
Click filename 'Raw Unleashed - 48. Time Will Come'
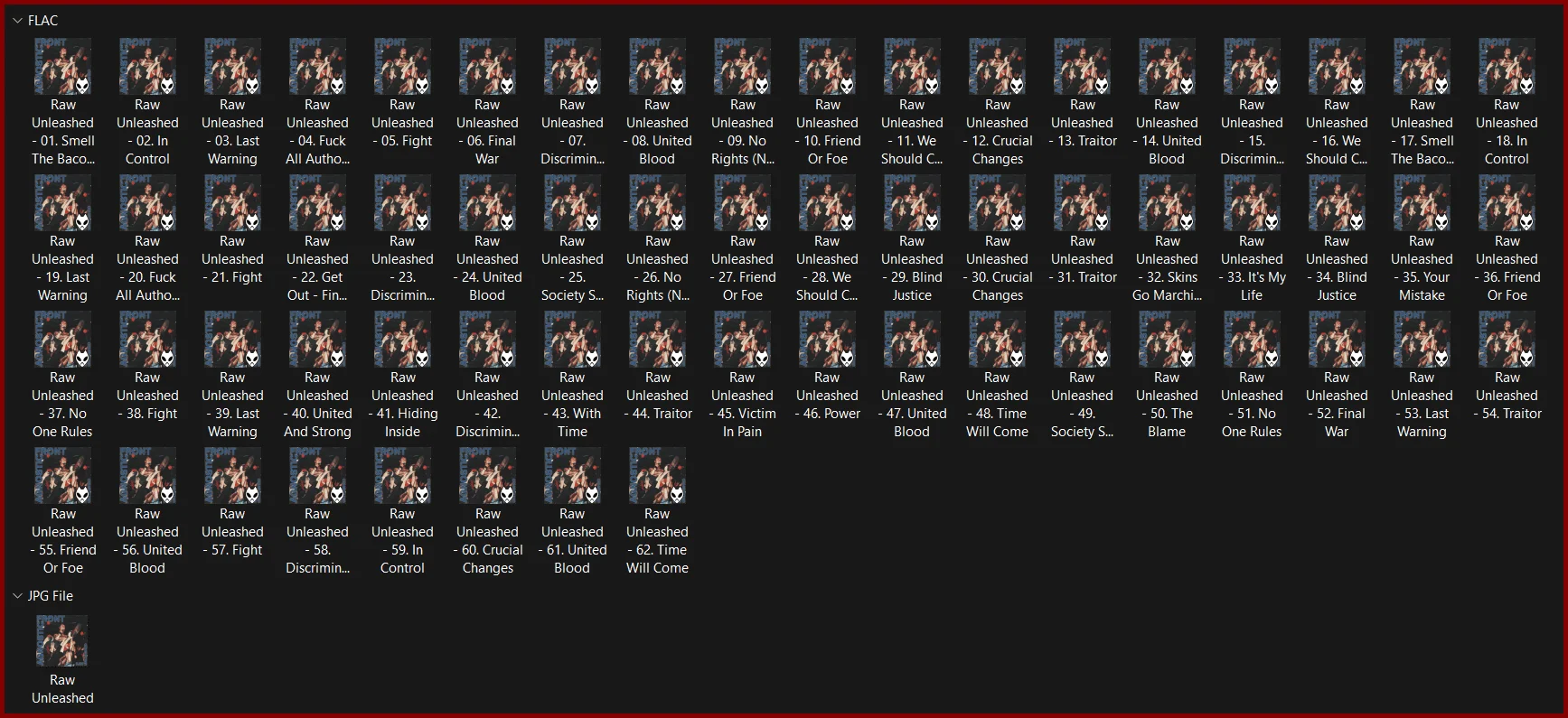997,405
